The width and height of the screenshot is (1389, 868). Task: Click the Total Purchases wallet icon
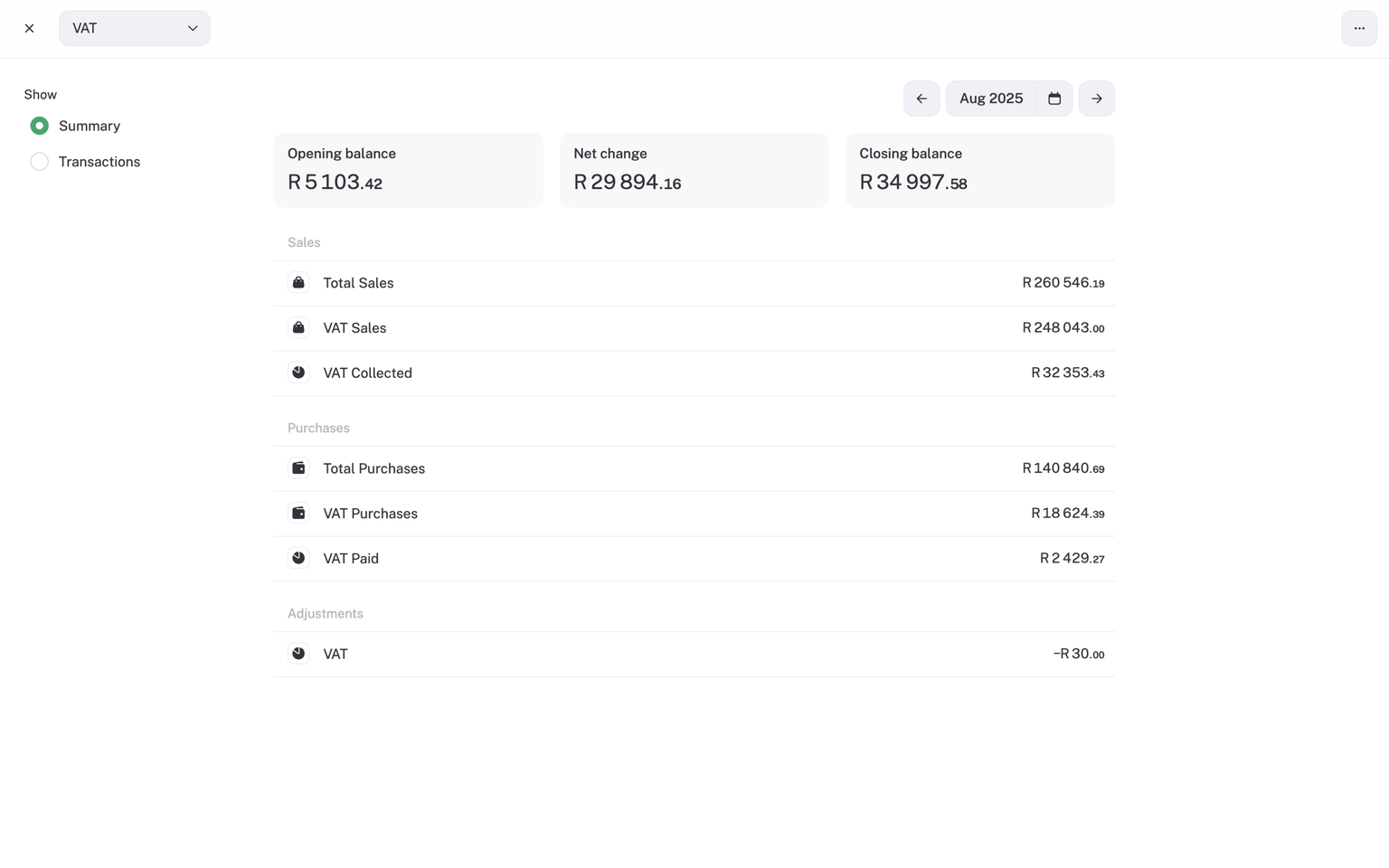click(x=298, y=468)
